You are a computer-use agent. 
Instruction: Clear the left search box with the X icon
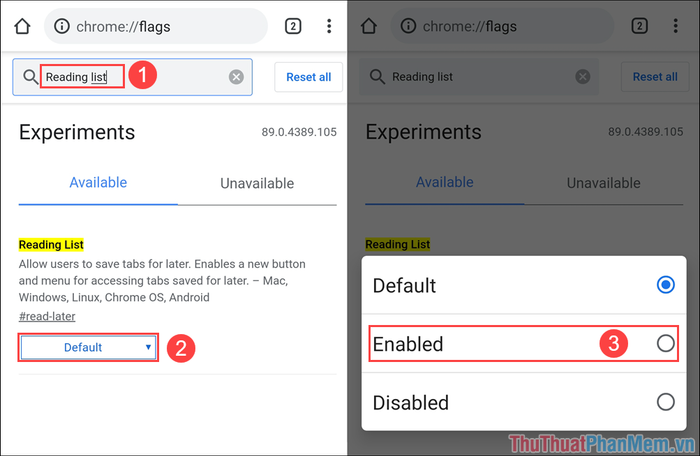click(236, 77)
